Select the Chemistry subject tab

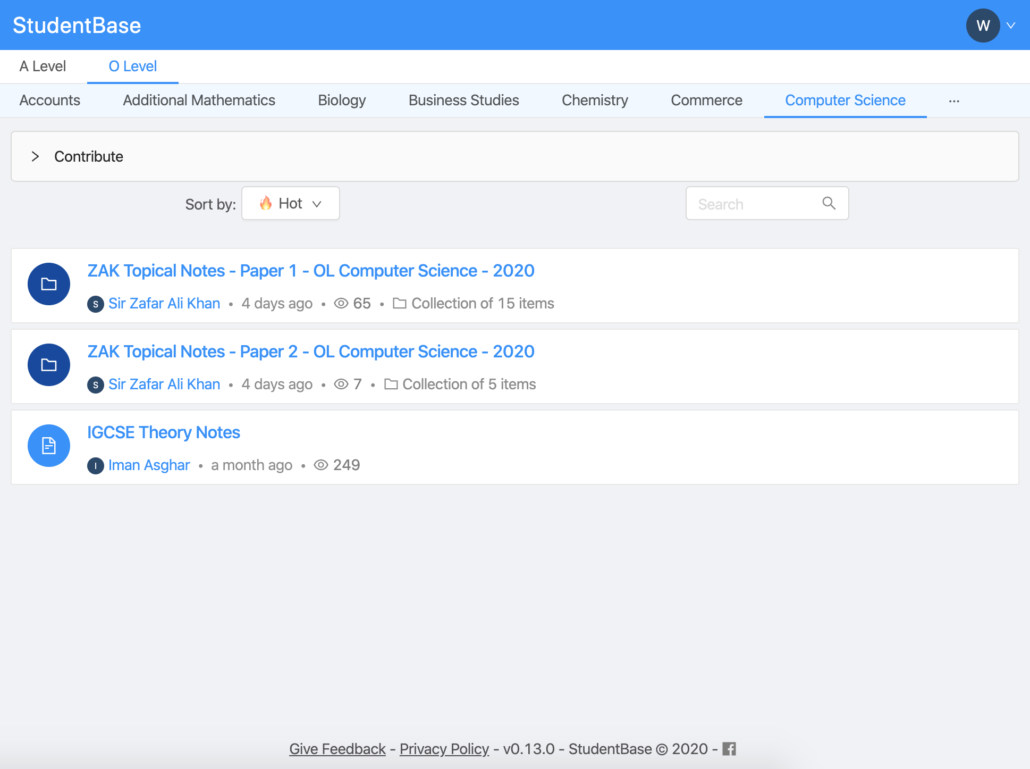pyautogui.click(x=594, y=101)
